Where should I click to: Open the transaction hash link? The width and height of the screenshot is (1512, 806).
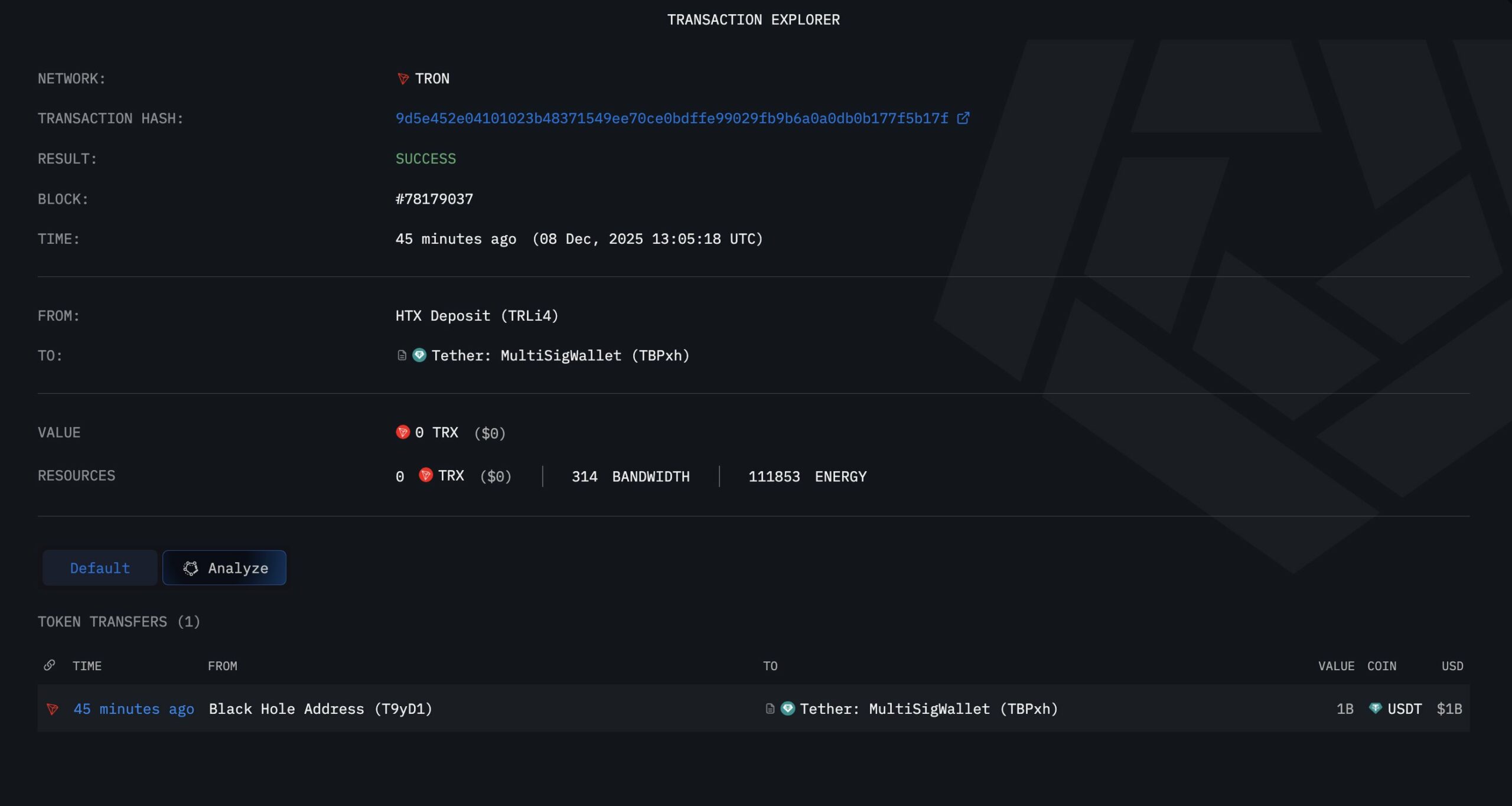coord(672,119)
